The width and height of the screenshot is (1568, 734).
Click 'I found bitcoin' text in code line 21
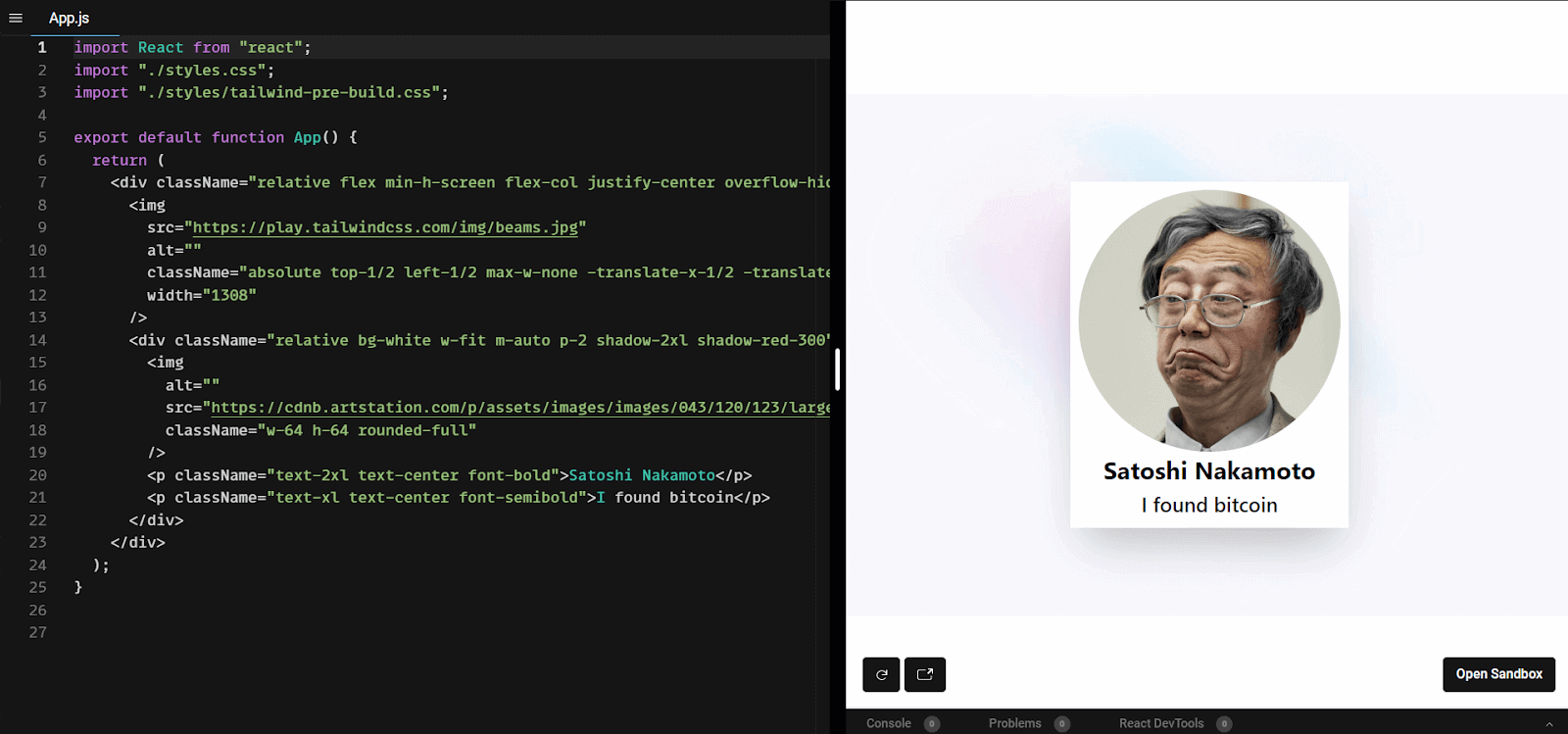665,498
